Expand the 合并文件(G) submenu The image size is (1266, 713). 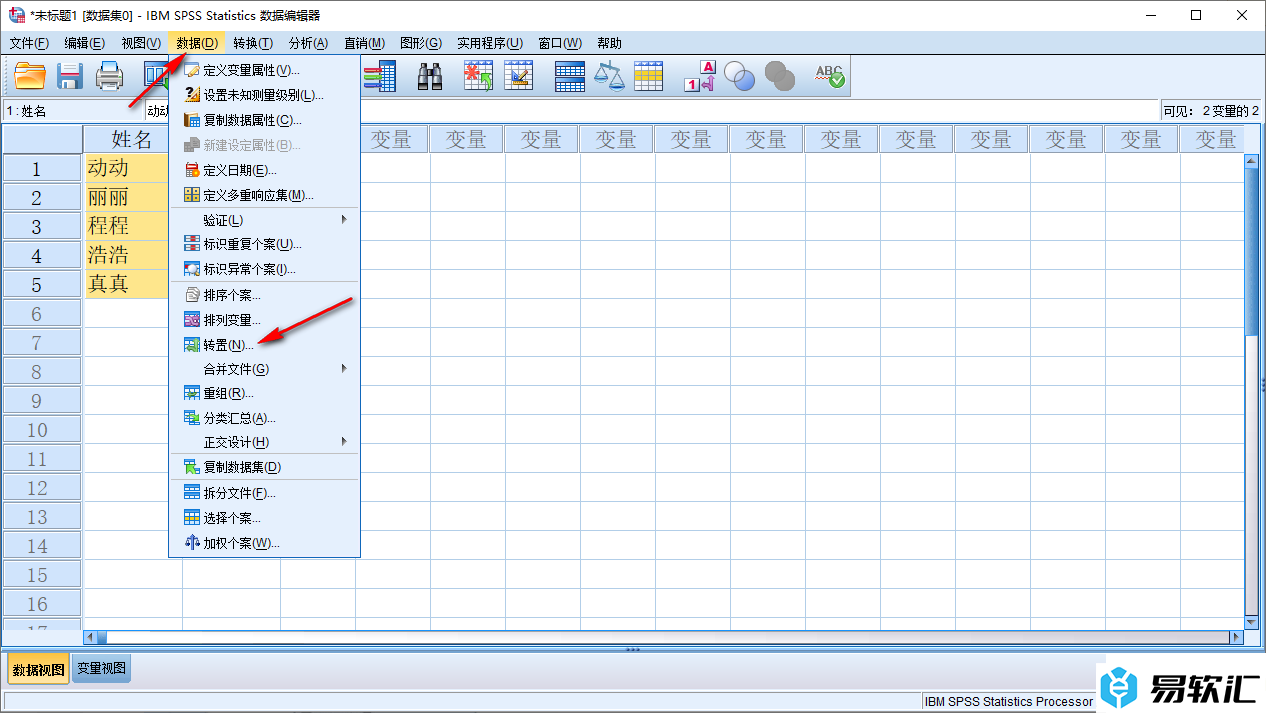tap(264, 369)
